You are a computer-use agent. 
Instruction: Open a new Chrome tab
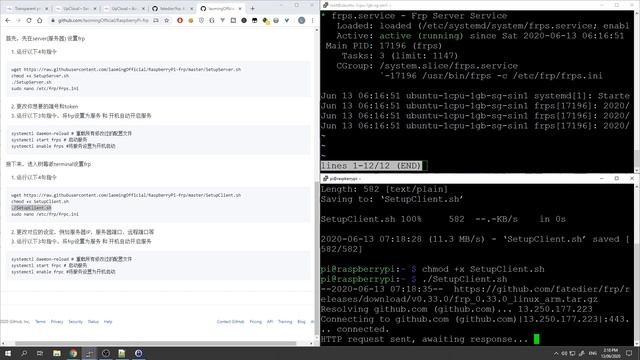click(253, 8)
